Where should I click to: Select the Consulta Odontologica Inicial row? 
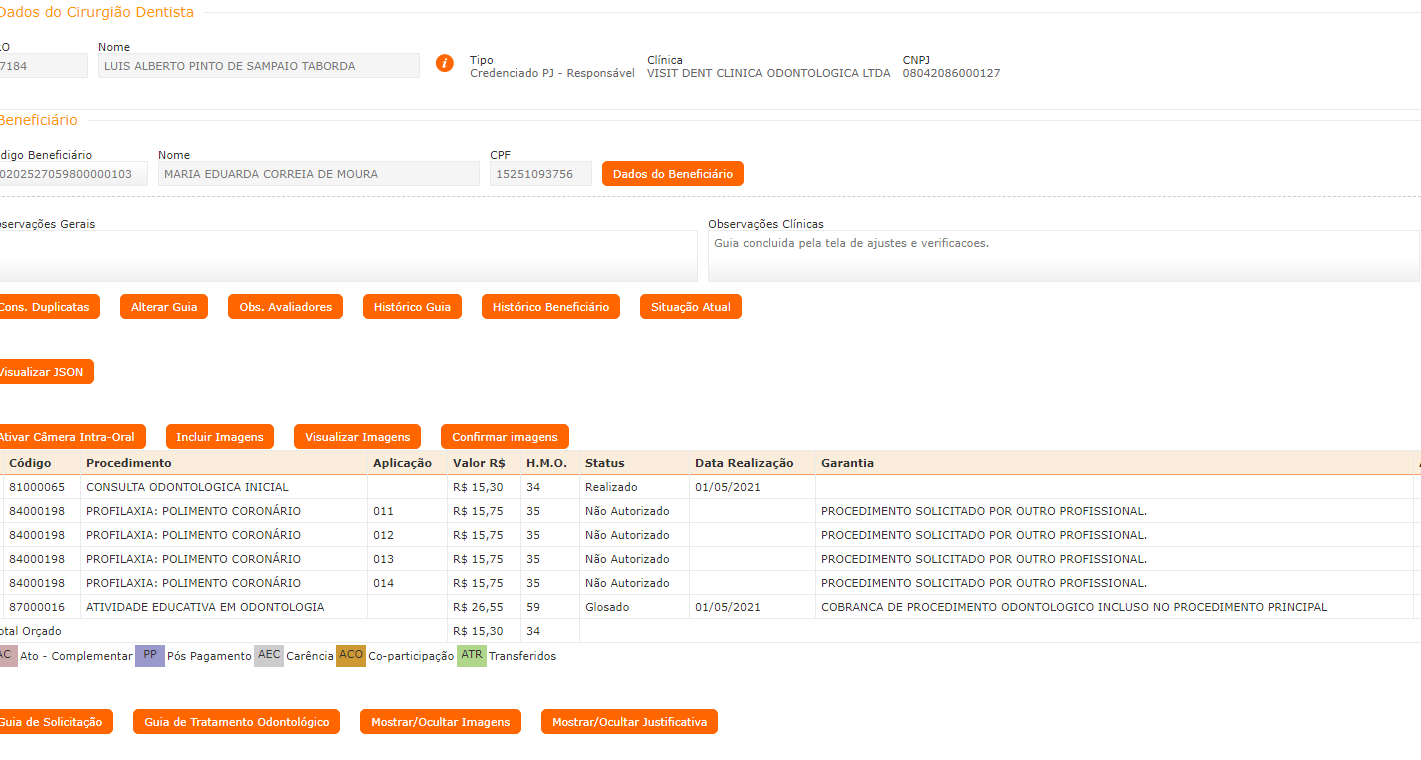187,487
